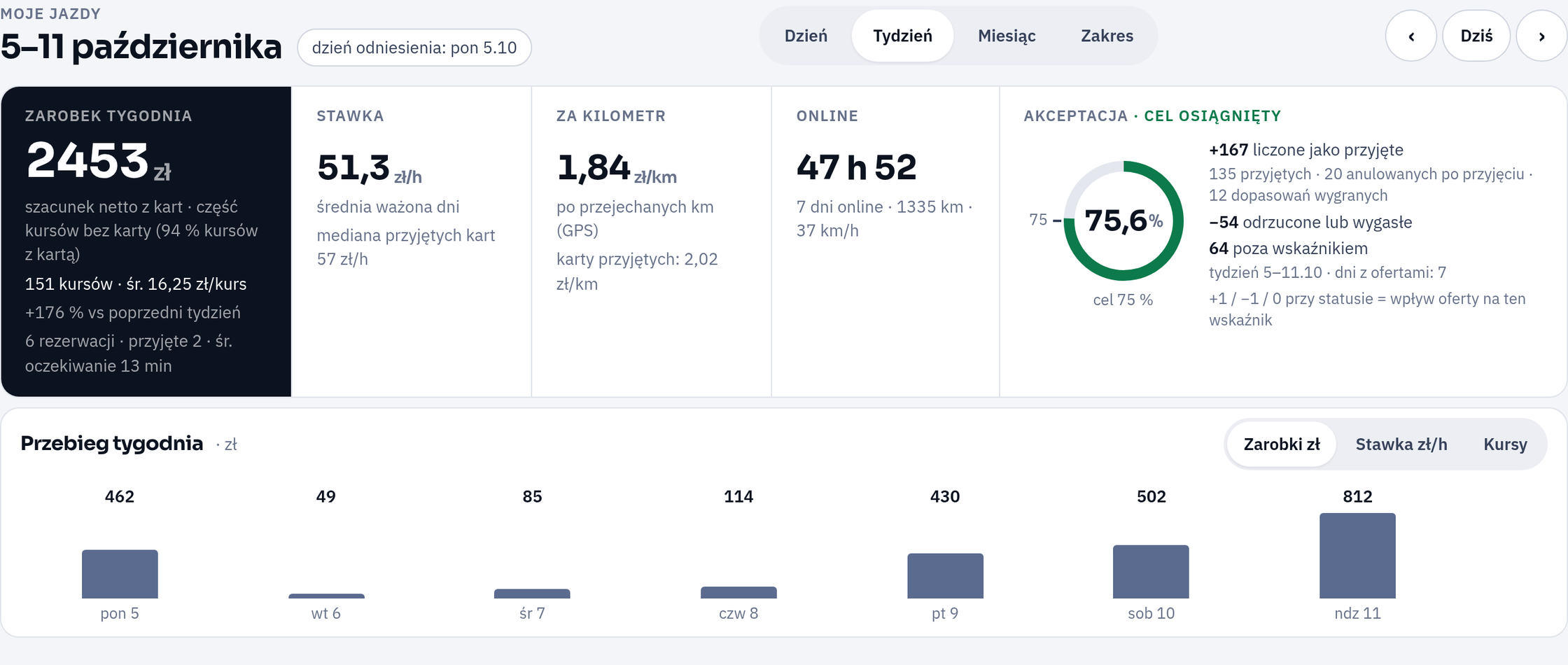Switch chart to Stawka zł/h
The image size is (1568, 665).
pos(1401,444)
